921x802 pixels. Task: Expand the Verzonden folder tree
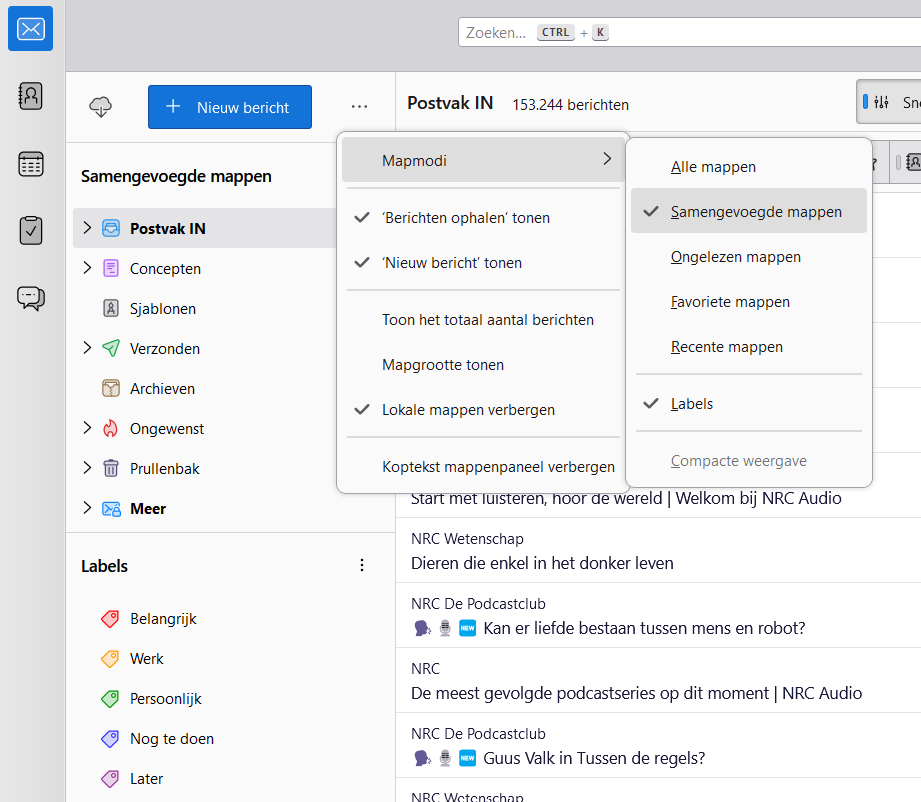pos(87,348)
